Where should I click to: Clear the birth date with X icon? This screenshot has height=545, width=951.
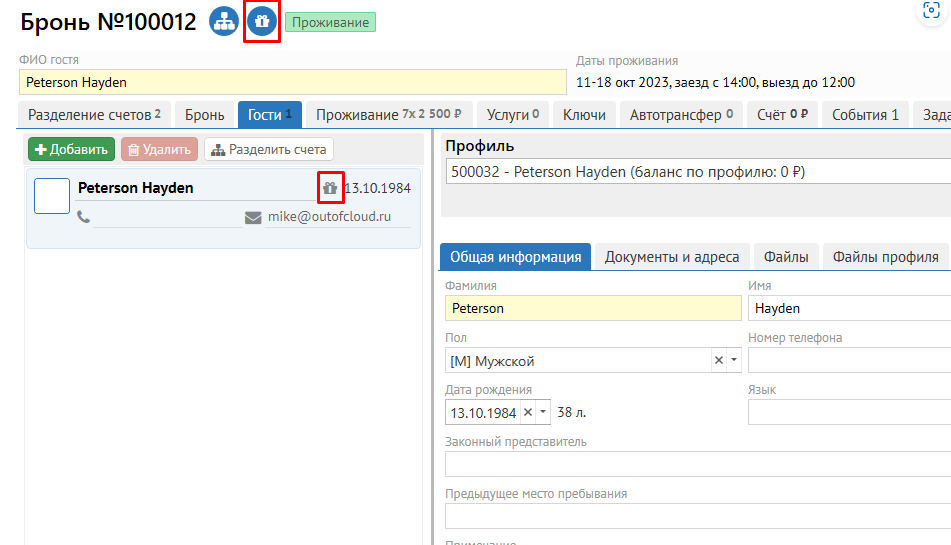point(527,412)
